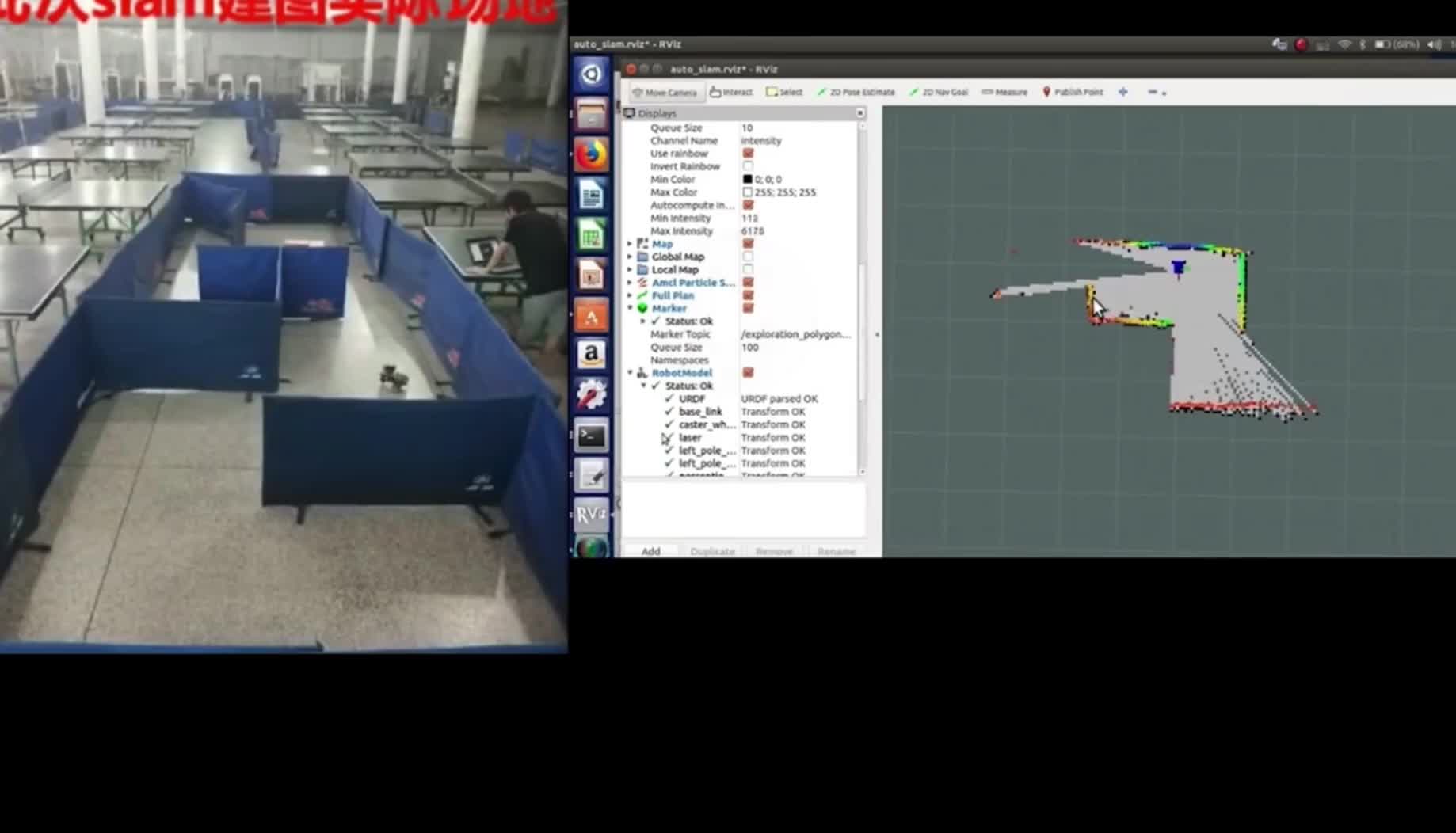The height and width of the screenshot is (833, 1456).
Task: Open System Settings from launcher
Action: (591, 395)
